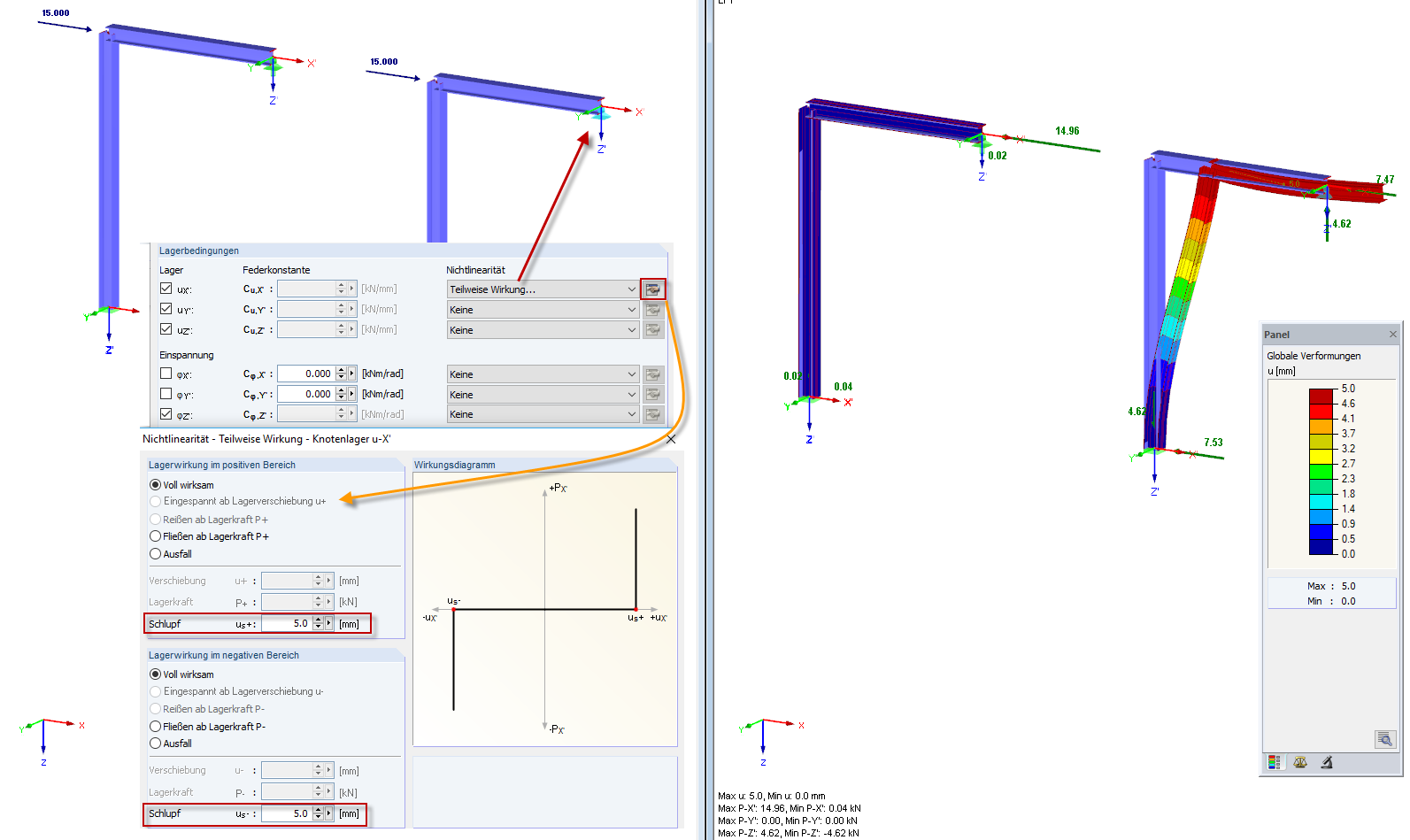This screenshot has height=840, width=1410.
Task: Open factors (scales) tab icon in Panel
Action: click(x=1300, y=762)
